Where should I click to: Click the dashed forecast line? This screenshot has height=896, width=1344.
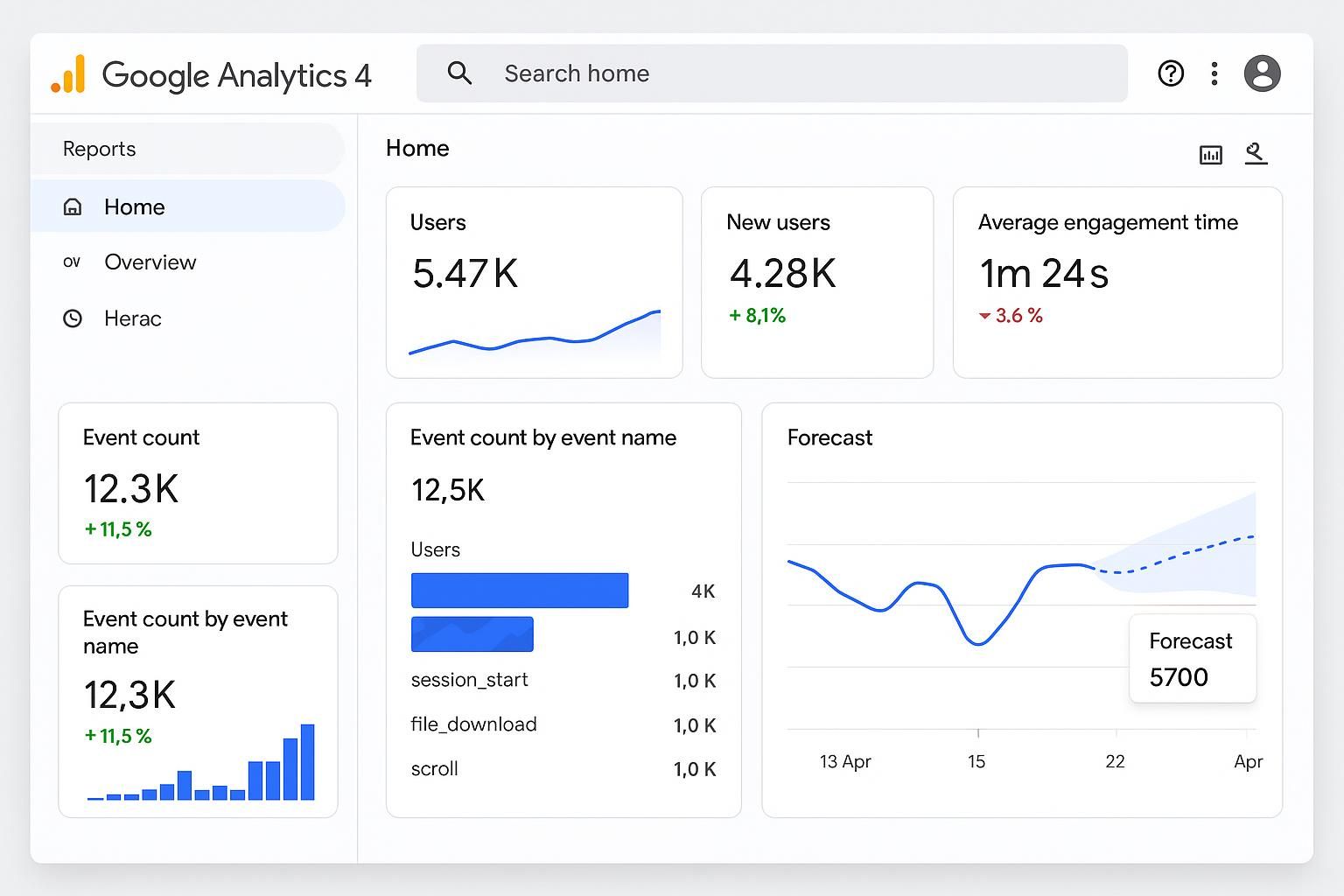[1172, 555]
